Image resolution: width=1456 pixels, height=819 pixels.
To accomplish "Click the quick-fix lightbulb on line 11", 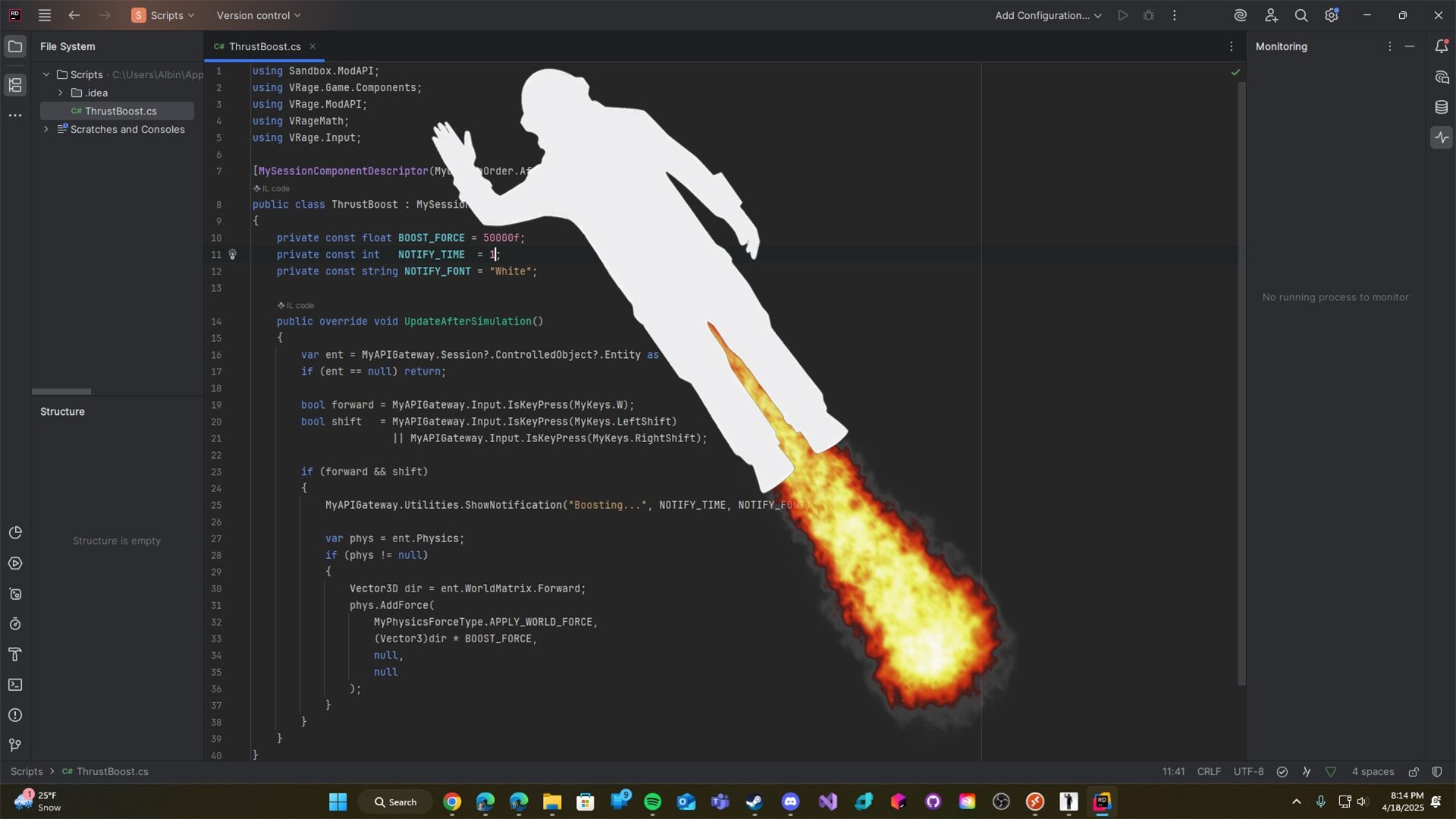I will tap(233, 255).
